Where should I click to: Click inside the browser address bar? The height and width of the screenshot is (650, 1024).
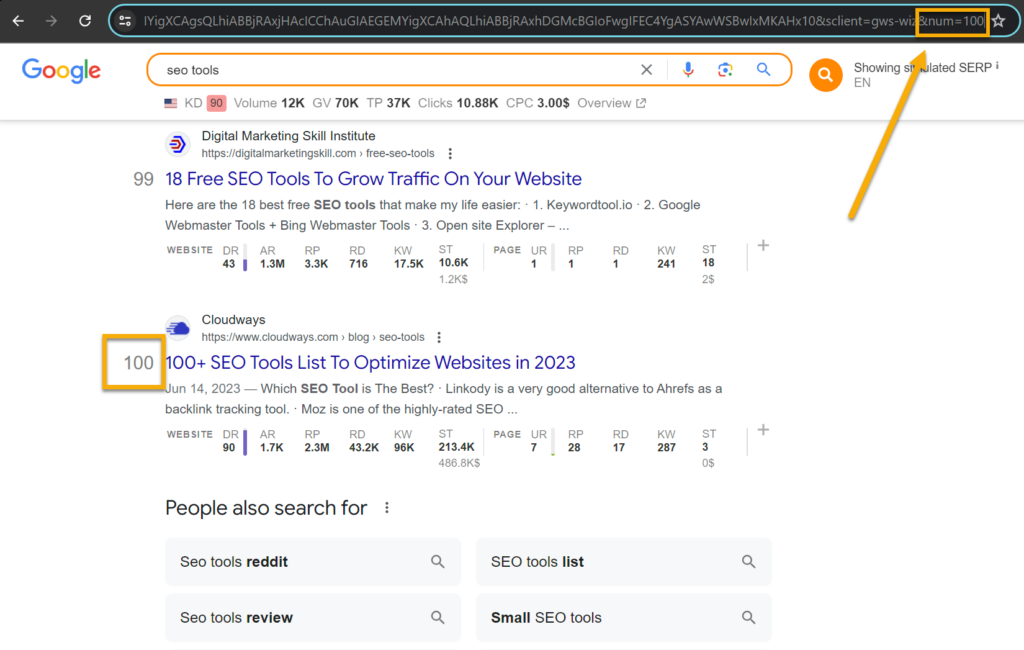pyautogui.click(x=500, y=19)
